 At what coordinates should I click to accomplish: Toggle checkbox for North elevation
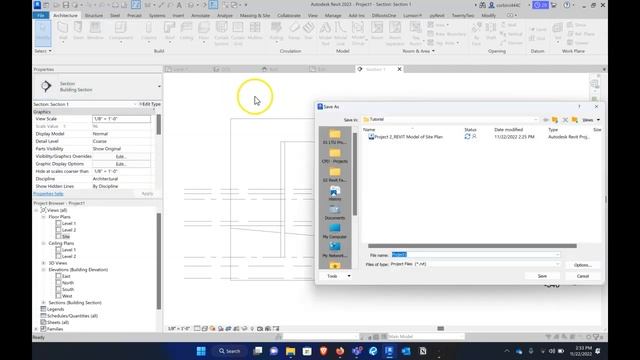click(58, 282)
